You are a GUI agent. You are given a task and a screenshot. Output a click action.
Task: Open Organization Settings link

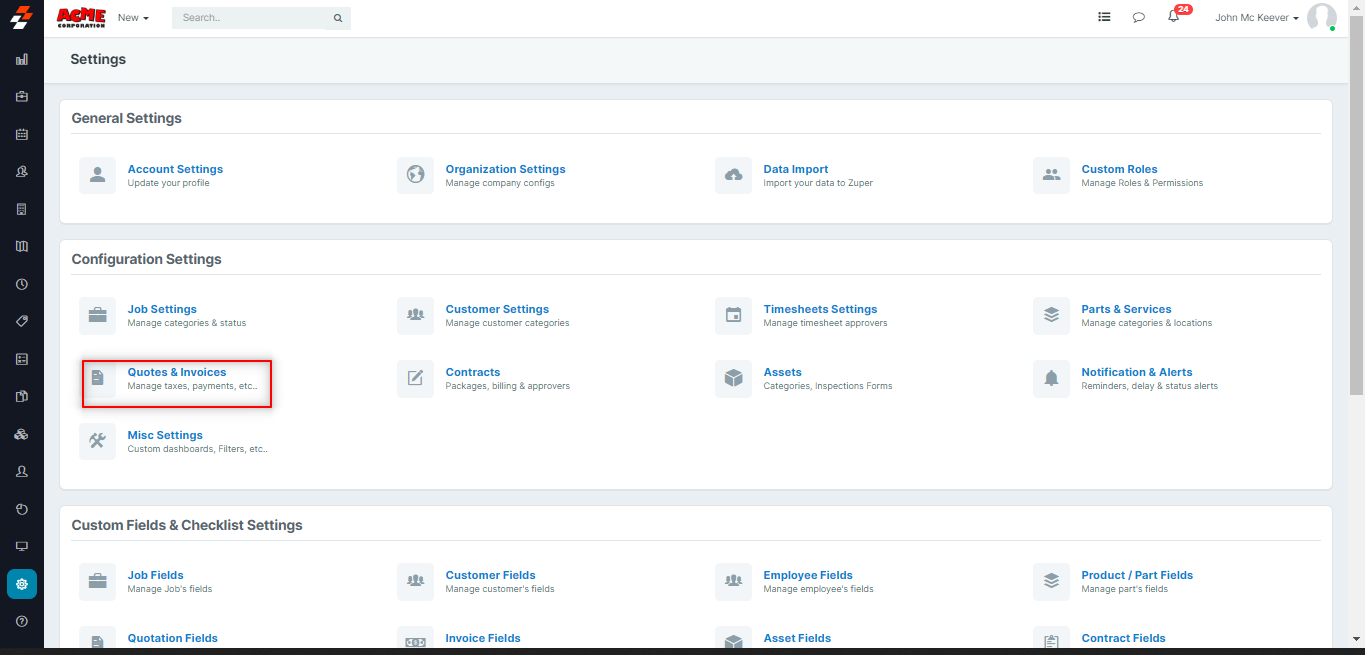tap(505, 169)
